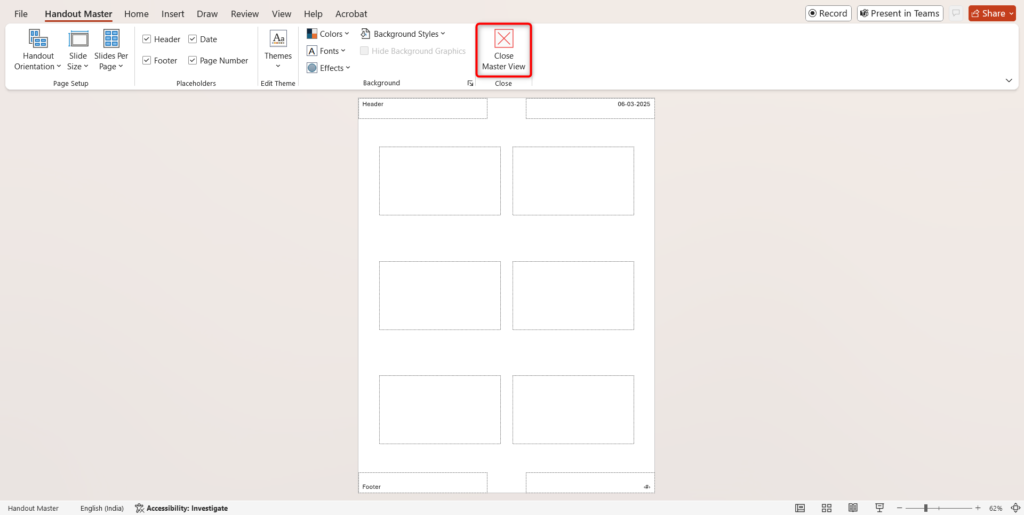The height and width of the screenshot is (515, 1024).
Task: Switch to Reading View in status bar
Action: (851, 508)
